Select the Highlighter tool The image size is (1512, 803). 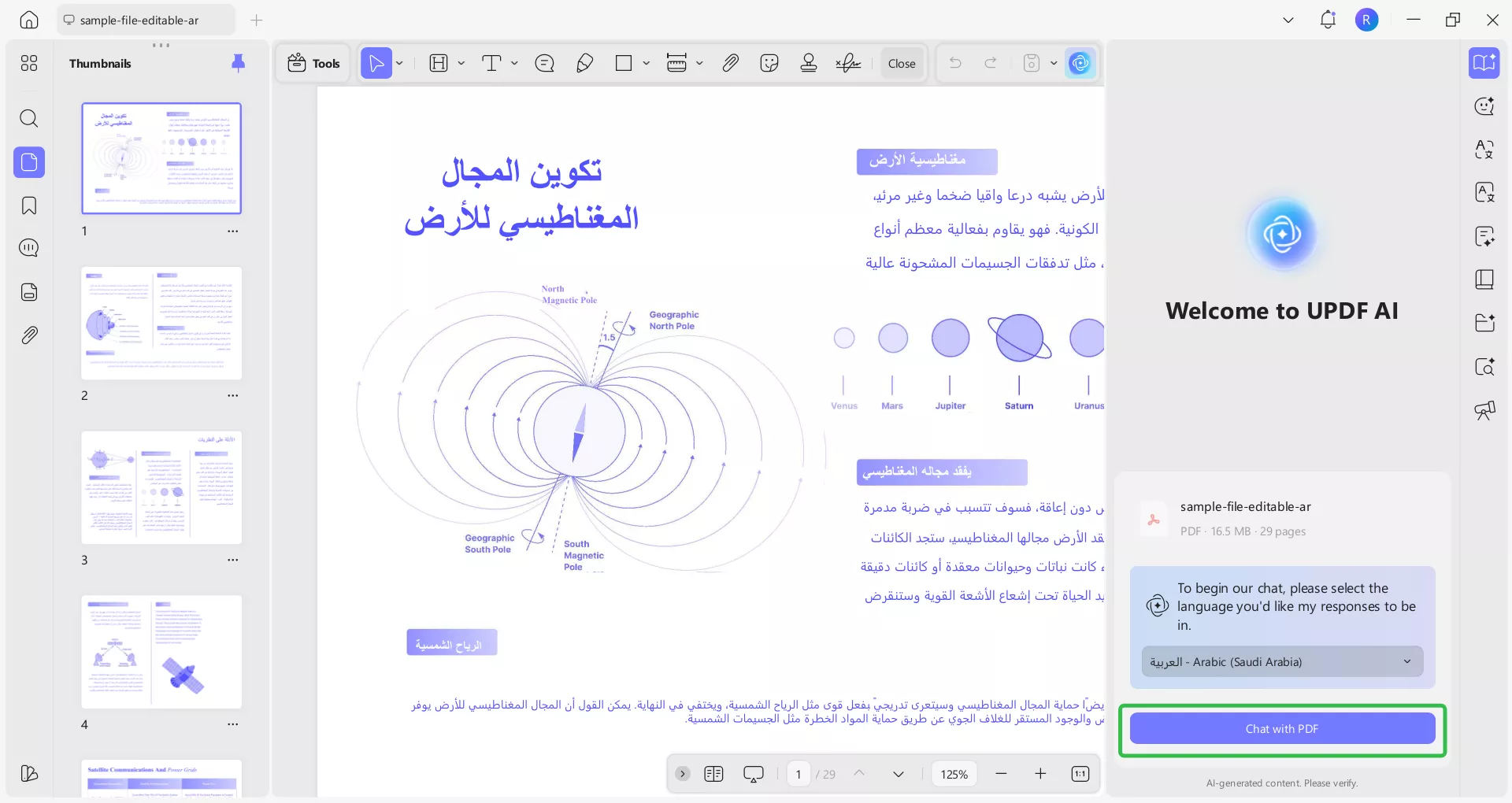(x=584, y=63)
